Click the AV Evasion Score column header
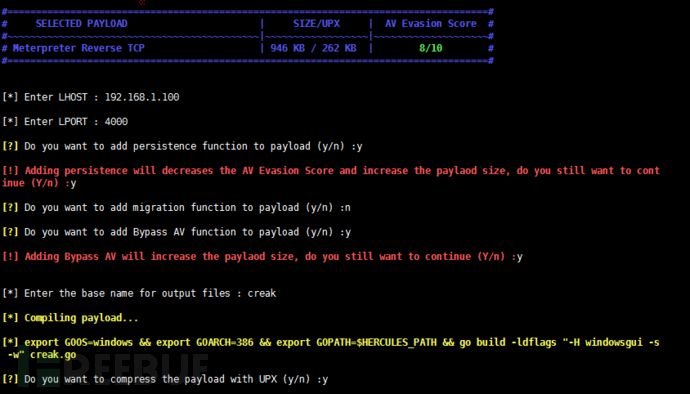Viewport: 690px width, 394px height. pos(431,24)
